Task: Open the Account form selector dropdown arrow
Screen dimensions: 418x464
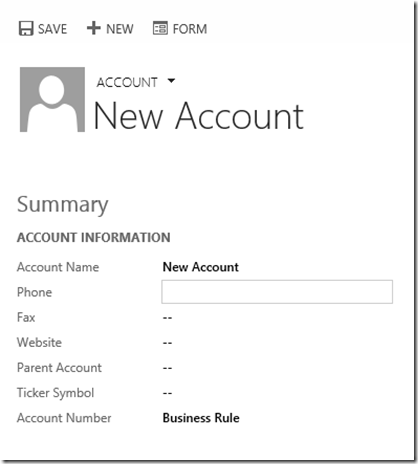Action: pos(171,81)
